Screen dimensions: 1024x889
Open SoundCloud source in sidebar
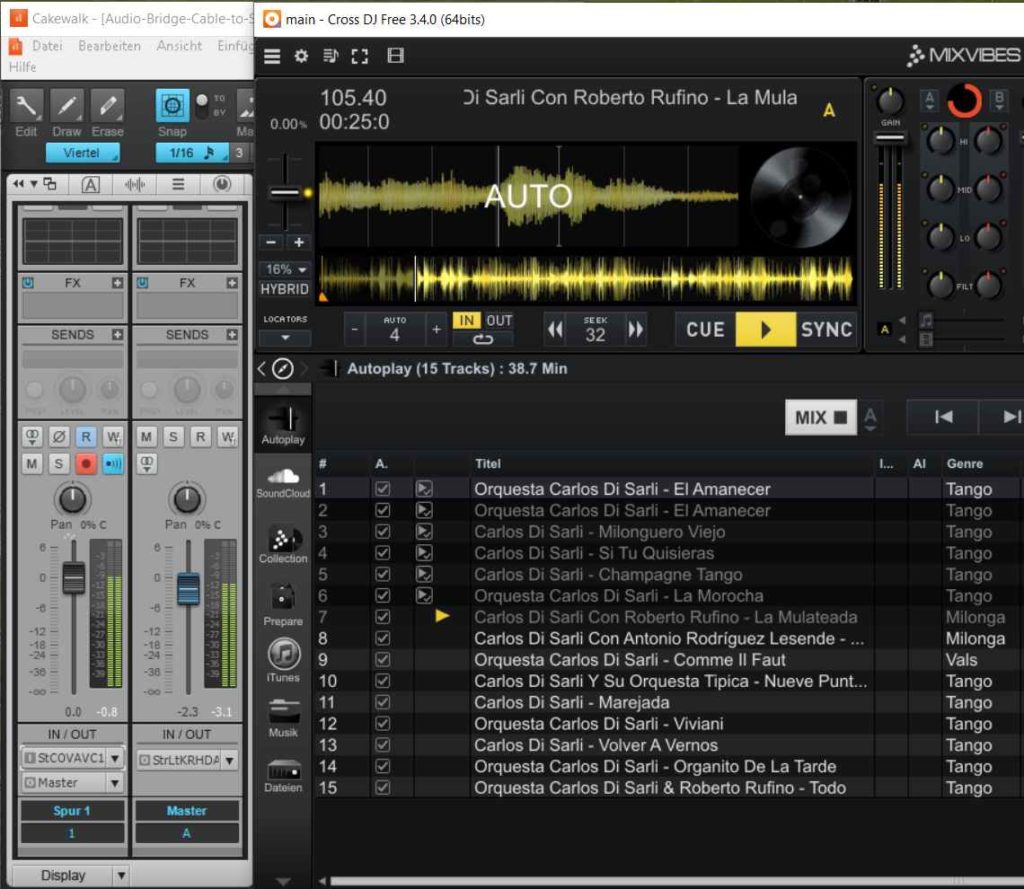click(x=283, y=482)
